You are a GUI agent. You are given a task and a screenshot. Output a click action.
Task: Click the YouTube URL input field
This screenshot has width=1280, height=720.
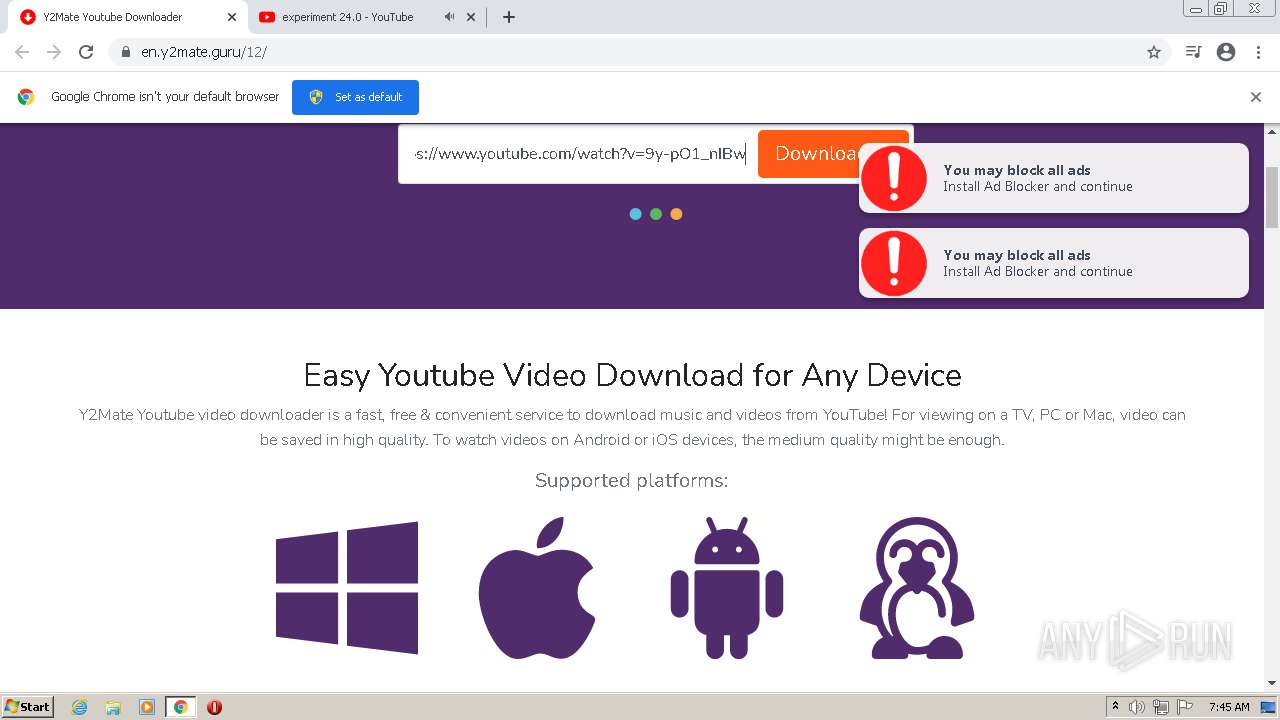(x=578, y=154)
